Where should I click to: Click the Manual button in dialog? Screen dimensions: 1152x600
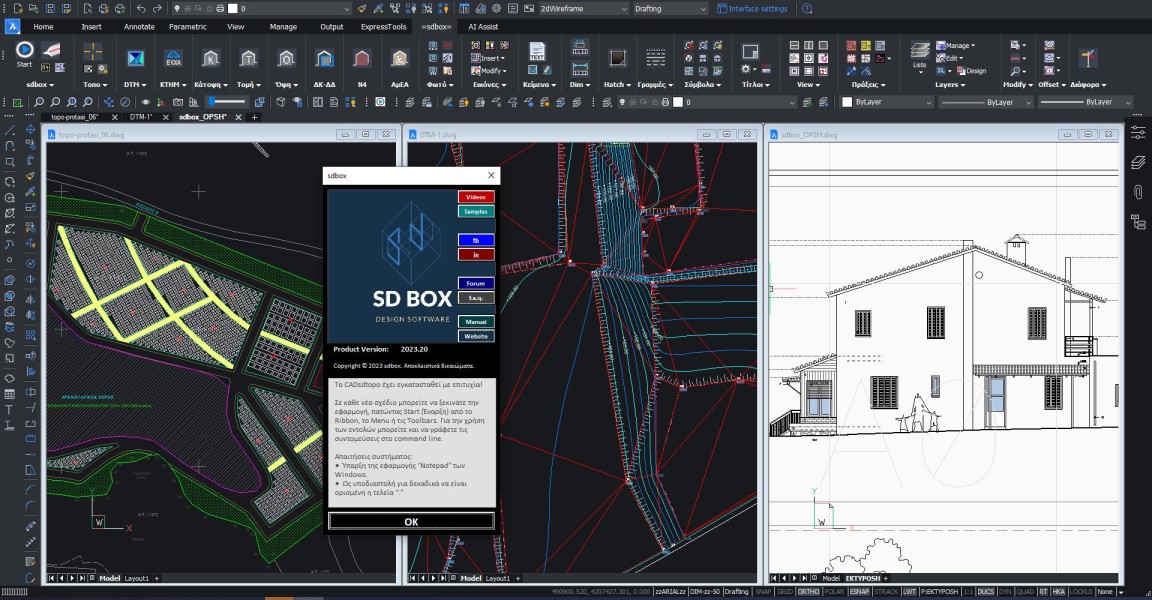(x=476, y=322)
